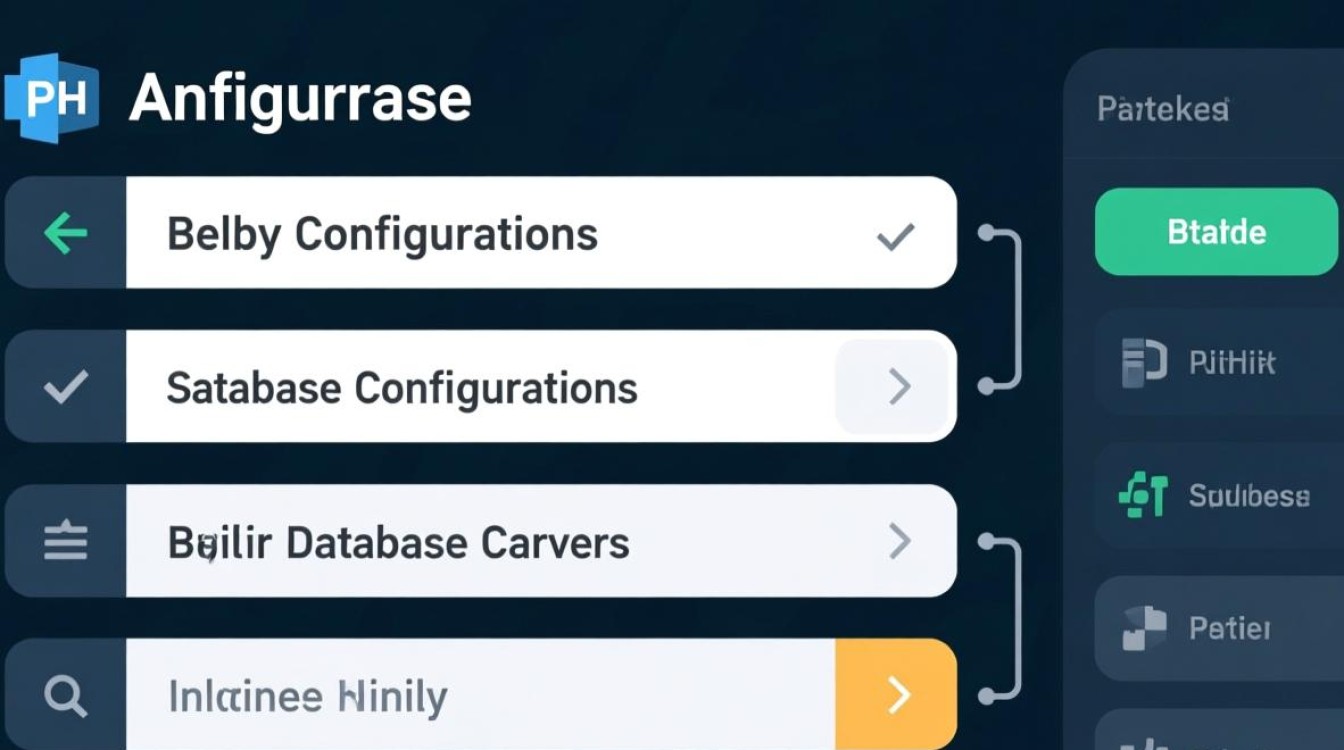1344x750 pixels.
Task: Click the Partekes sidebar heading
Action: click(x=1163, y=109)
